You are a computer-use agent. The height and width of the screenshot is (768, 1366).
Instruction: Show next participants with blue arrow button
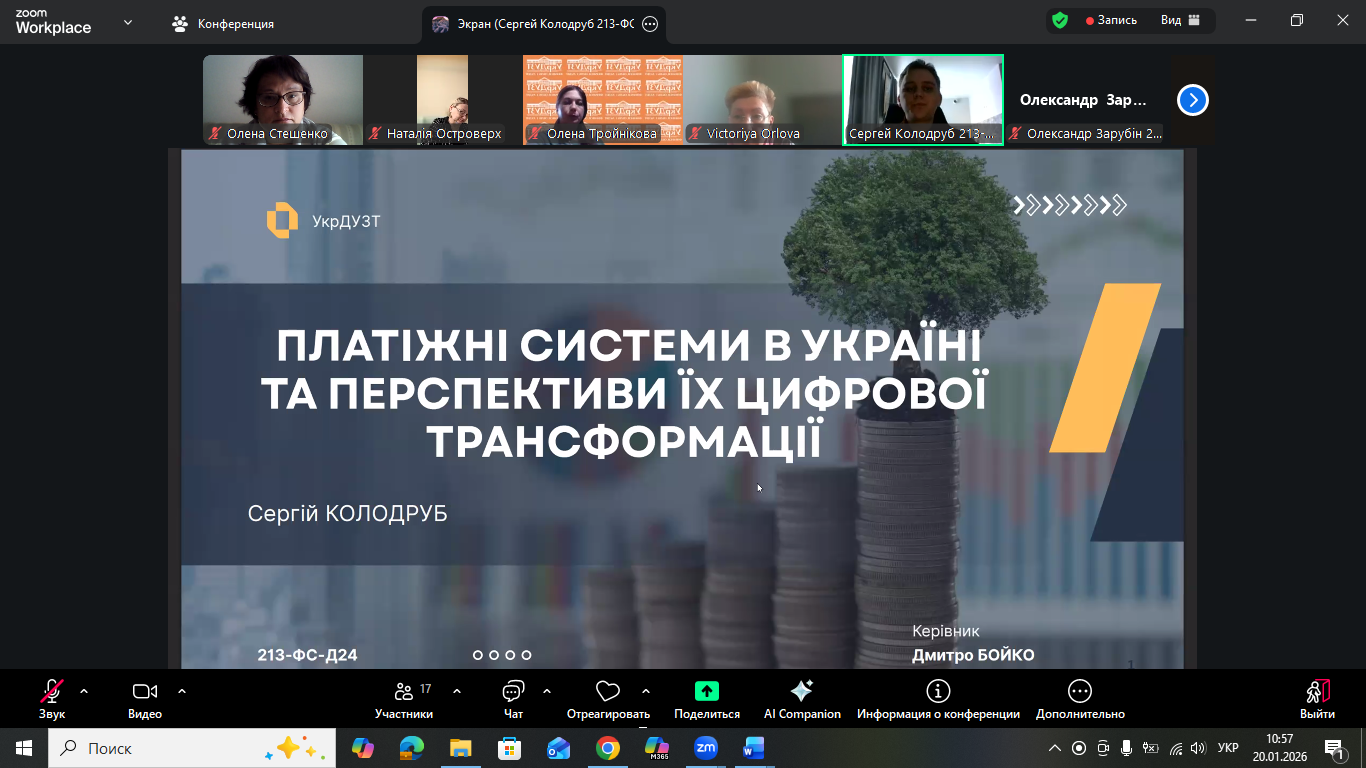1193,100
